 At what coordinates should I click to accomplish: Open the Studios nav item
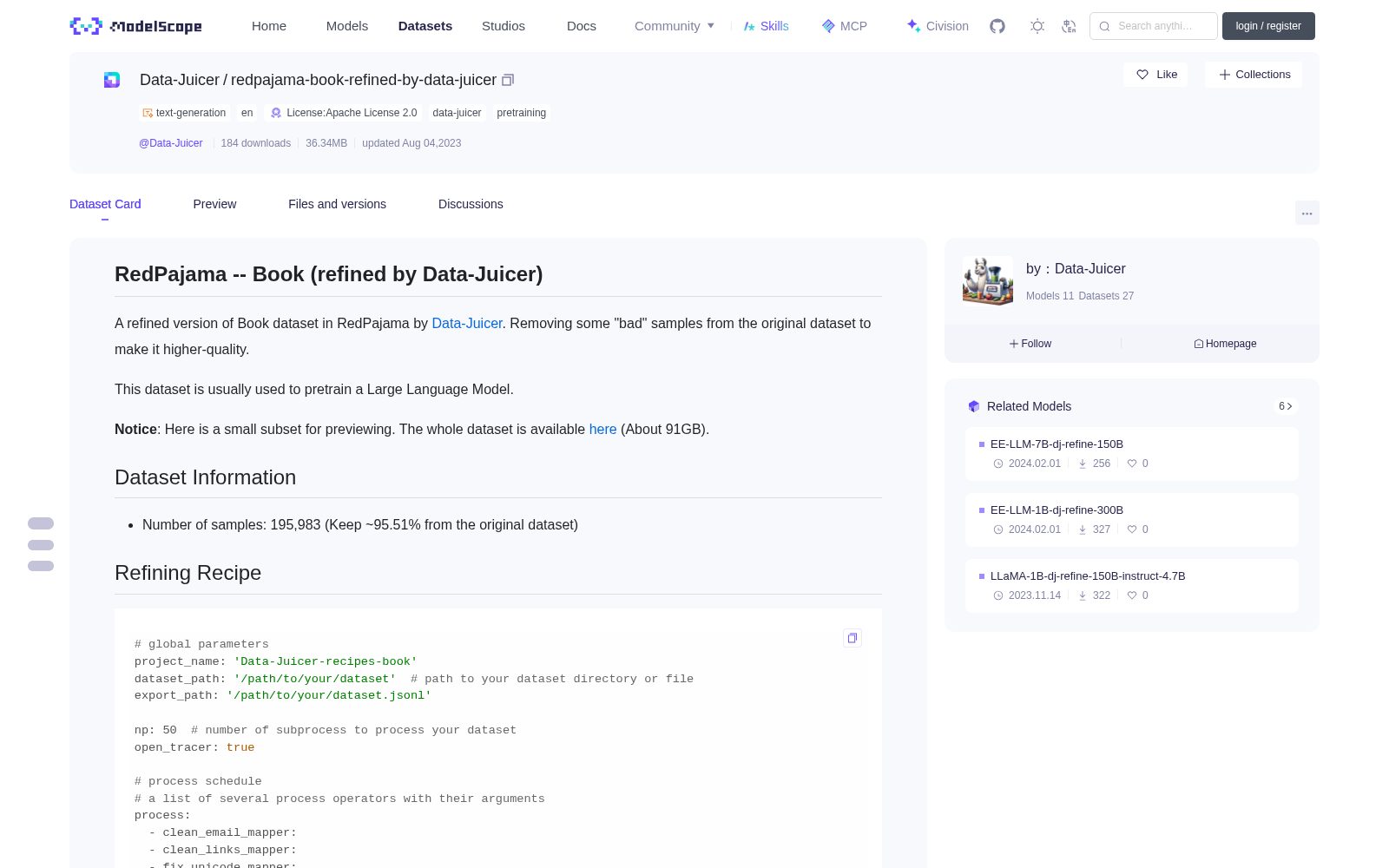click(504, 26)
